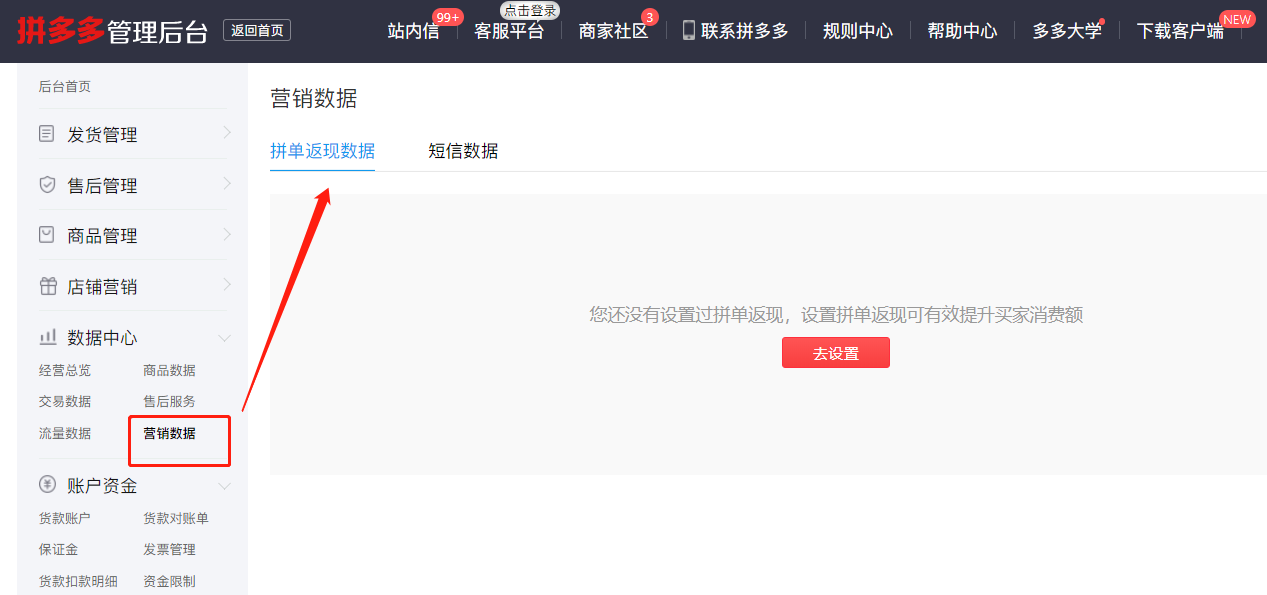
Task: Open 商家社区 in the top navigation
Action: (613, 31)
